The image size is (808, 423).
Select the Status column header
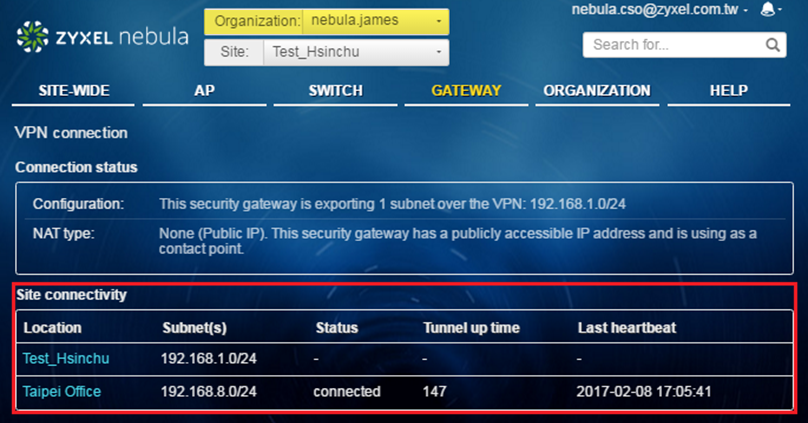[336, 328]
